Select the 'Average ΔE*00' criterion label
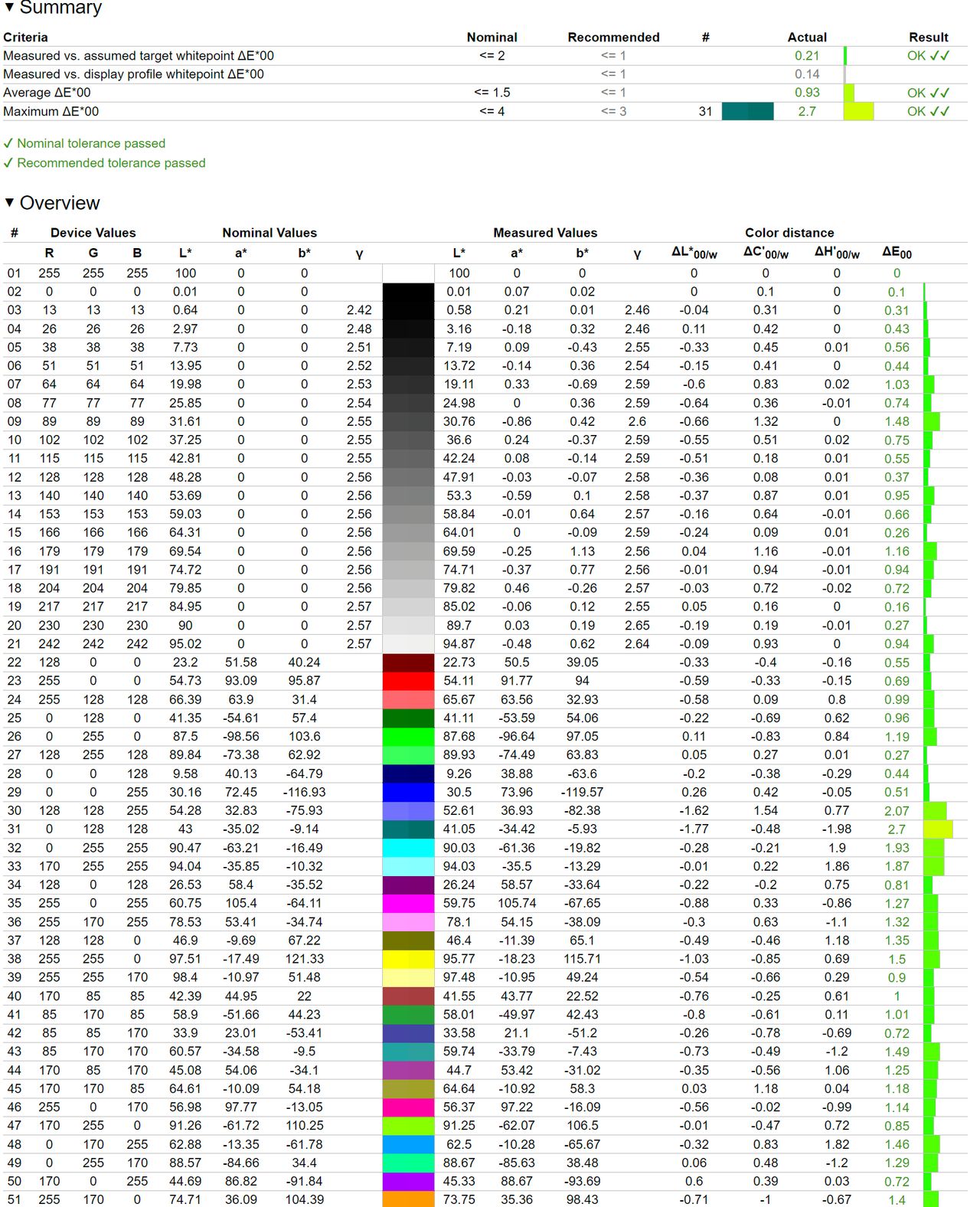Screen dimensions: 980x1207 (47, 93)
